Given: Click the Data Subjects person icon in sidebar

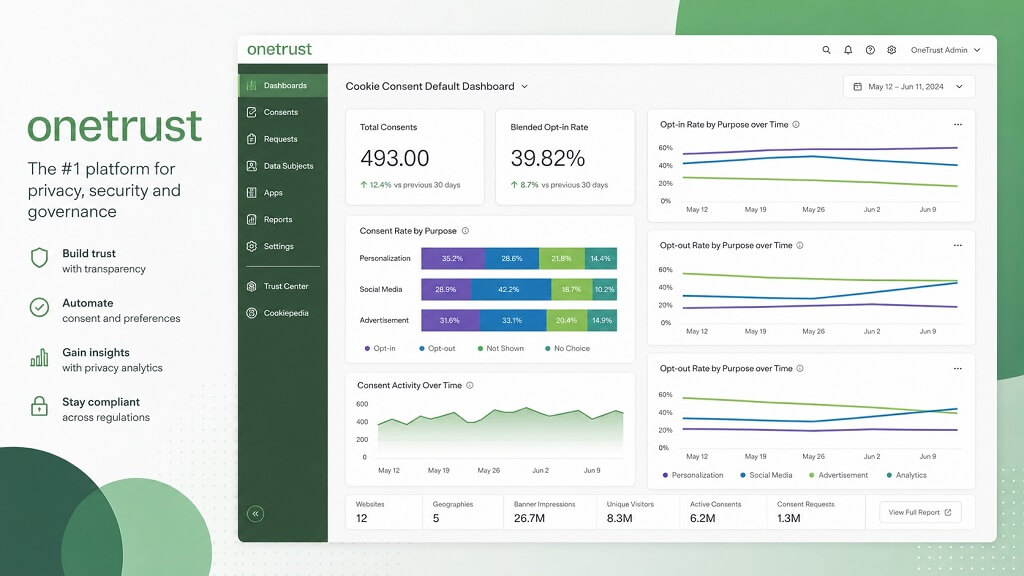Looking at the screenshot, I should coord(251,166).
